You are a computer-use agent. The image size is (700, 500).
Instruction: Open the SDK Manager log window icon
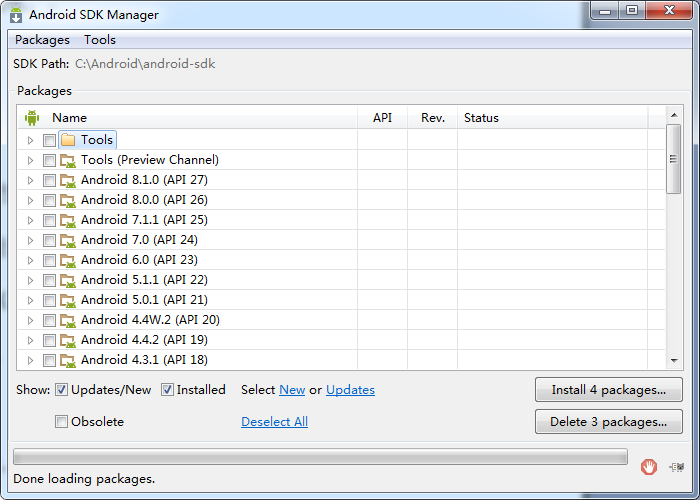pyautogui.click(x=676, y=467)
